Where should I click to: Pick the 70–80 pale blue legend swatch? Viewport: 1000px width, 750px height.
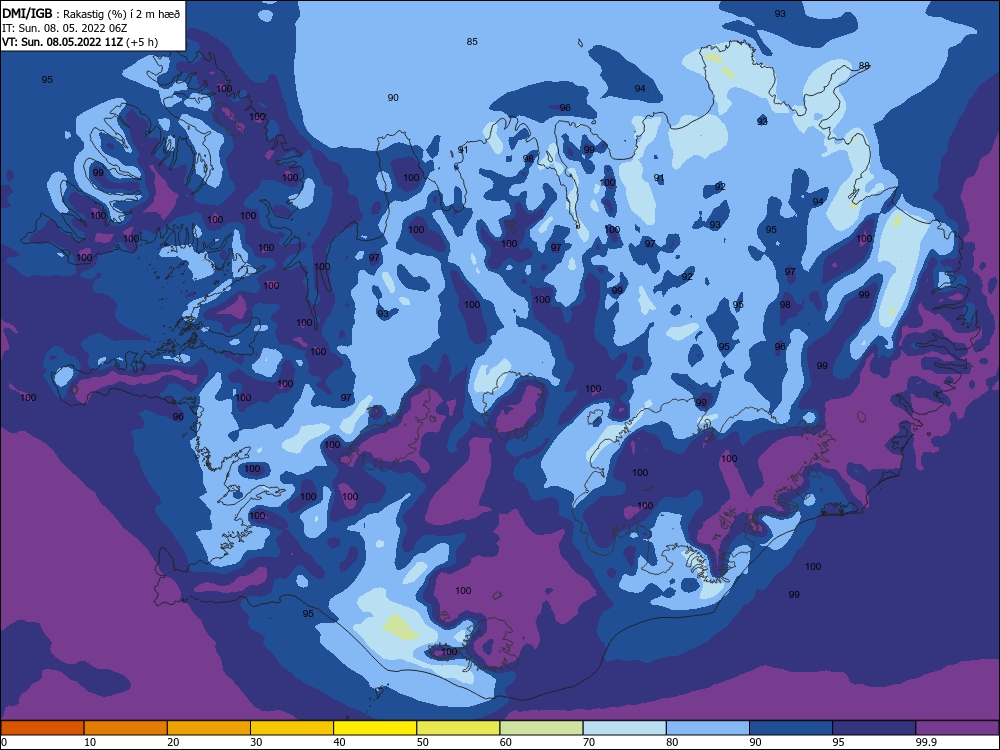[624, 728]
